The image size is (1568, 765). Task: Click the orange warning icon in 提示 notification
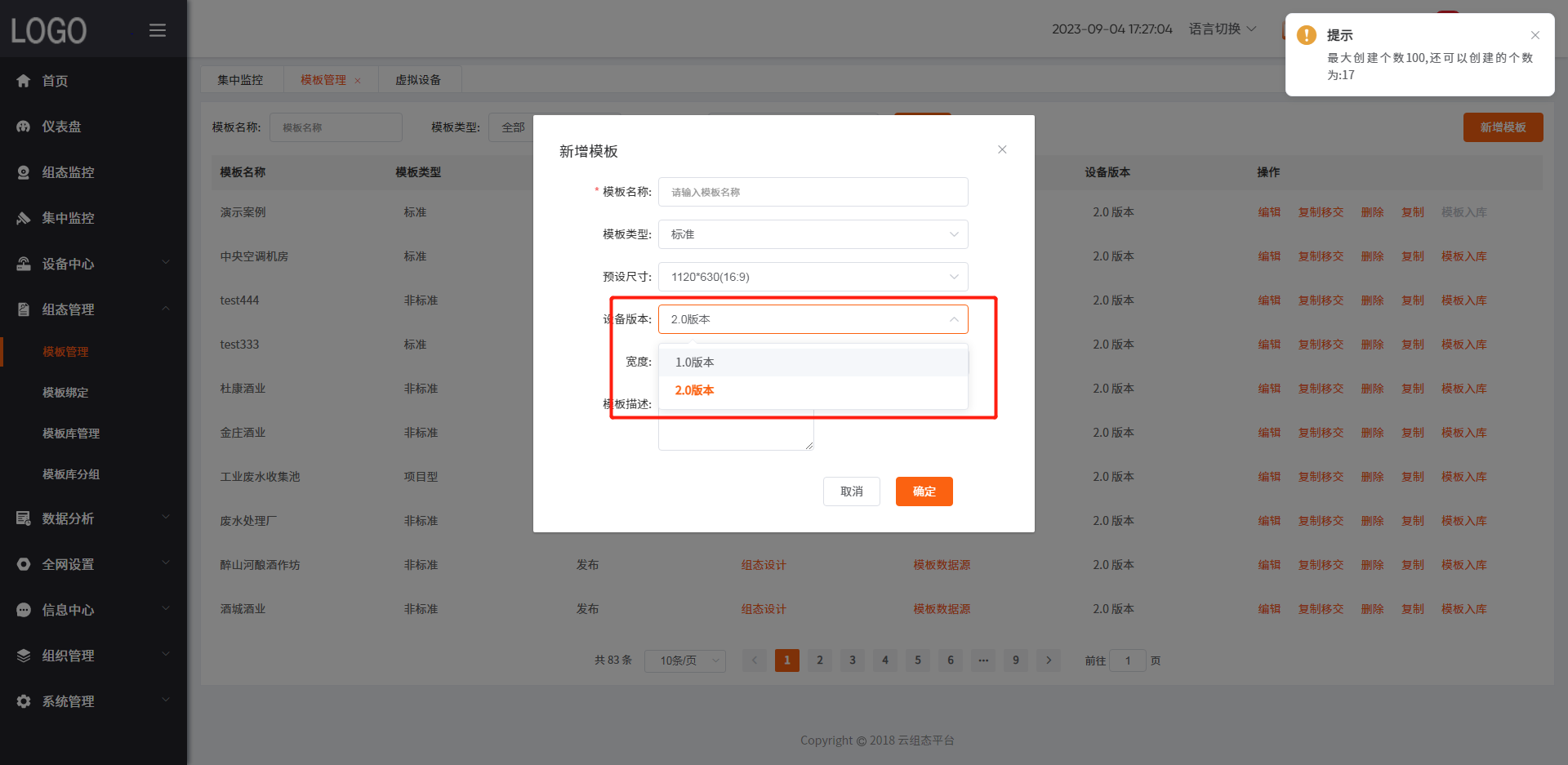(1307, 35)
